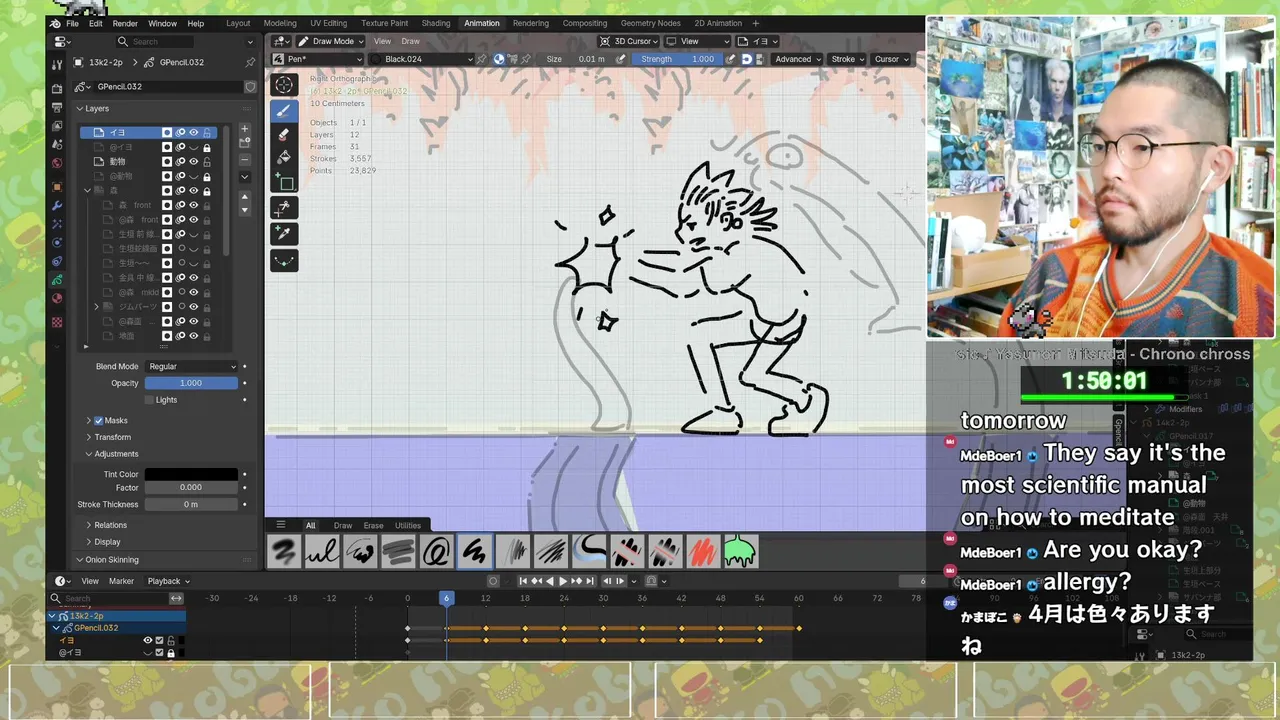Select the Erase brush category tab
Image resolution: width=1280 pixels, height=720 pixels.
click(x=373, y=525)
